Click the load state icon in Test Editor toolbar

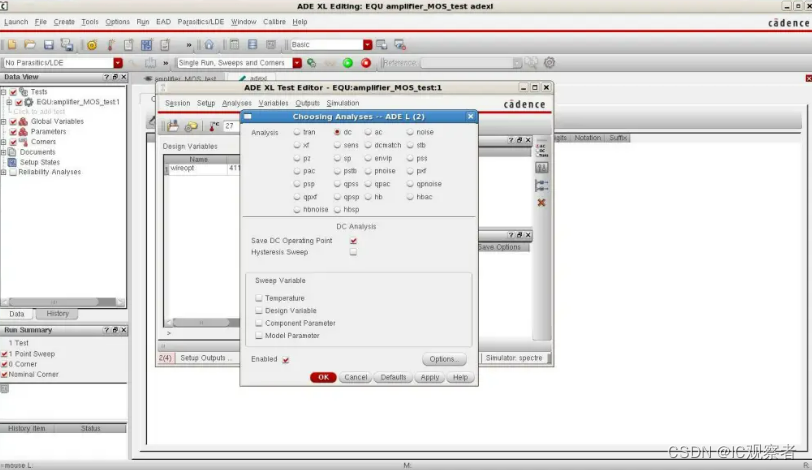pos(173,126)
